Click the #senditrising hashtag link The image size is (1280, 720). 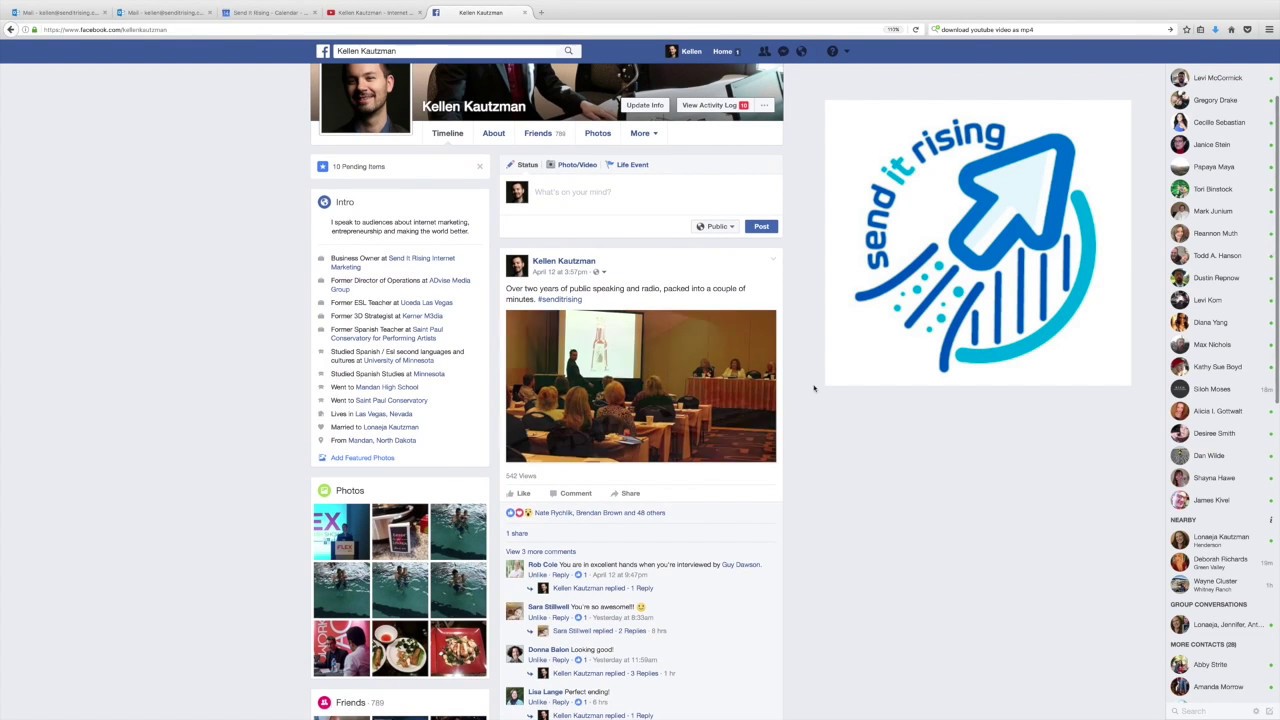point(559,299)
